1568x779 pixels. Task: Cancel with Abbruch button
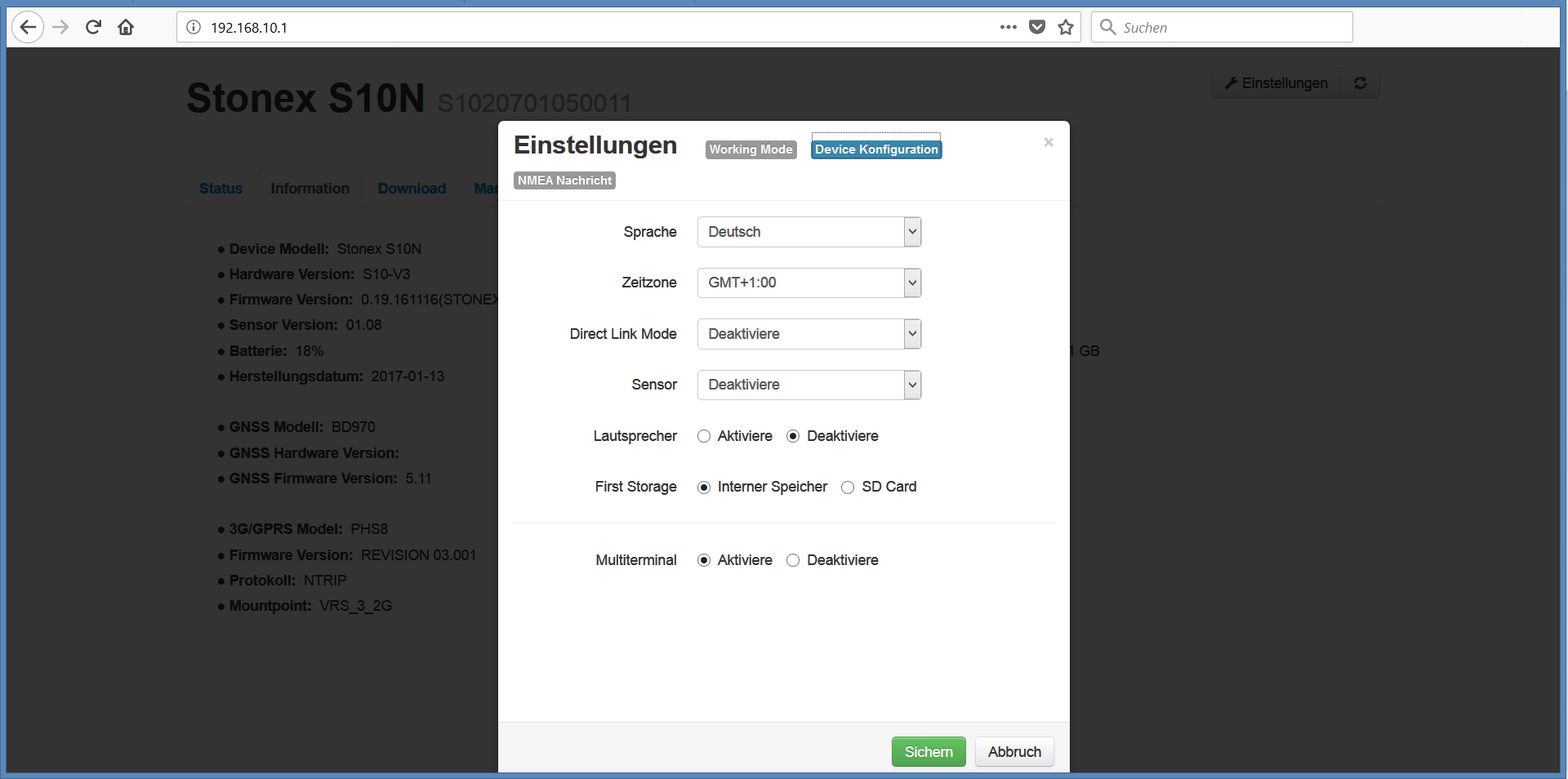point(1014,752)
